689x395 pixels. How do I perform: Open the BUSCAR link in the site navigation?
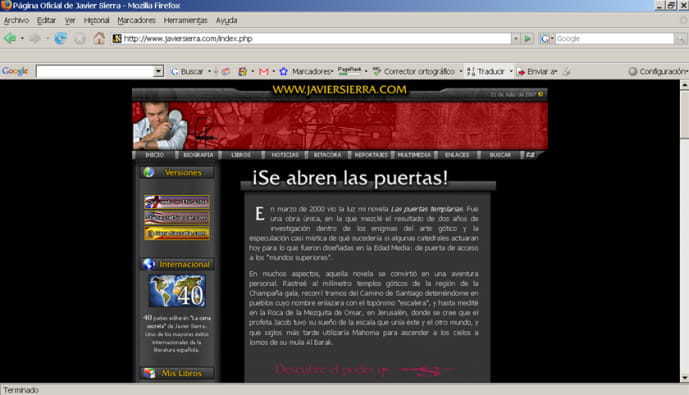pos(500,155)
